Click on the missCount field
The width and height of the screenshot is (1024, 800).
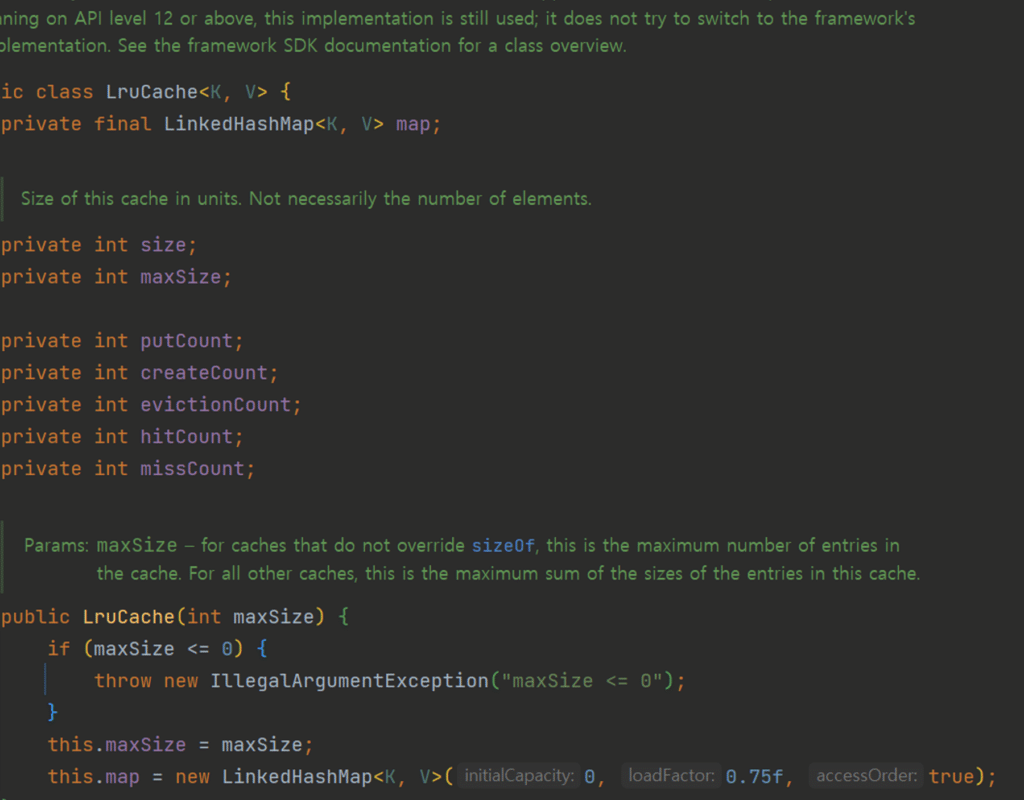tap(192, 469)
